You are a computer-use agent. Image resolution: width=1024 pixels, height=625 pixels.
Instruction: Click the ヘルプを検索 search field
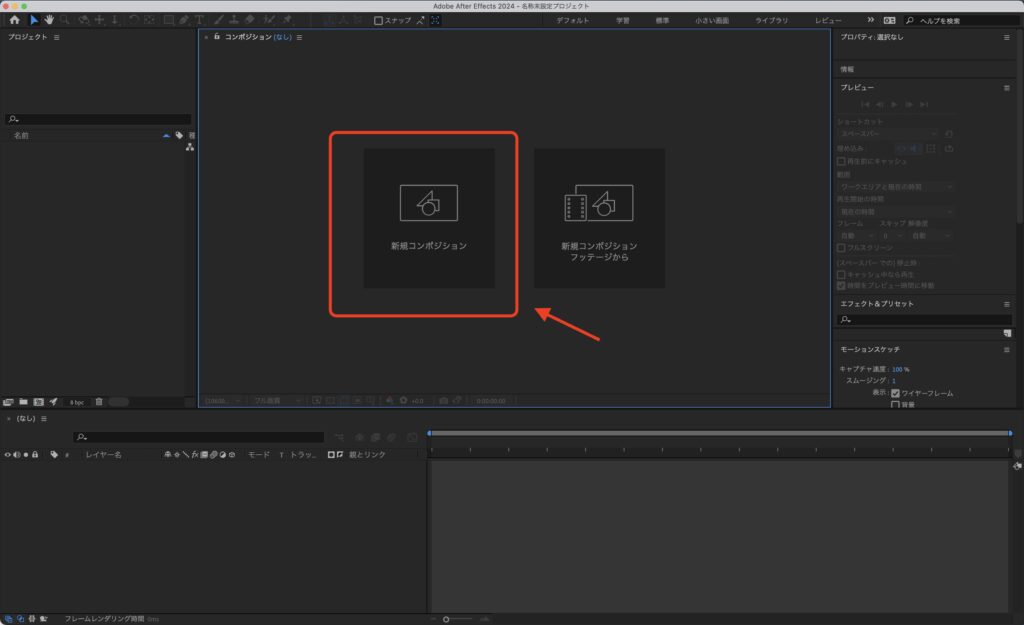click(962, 21)
